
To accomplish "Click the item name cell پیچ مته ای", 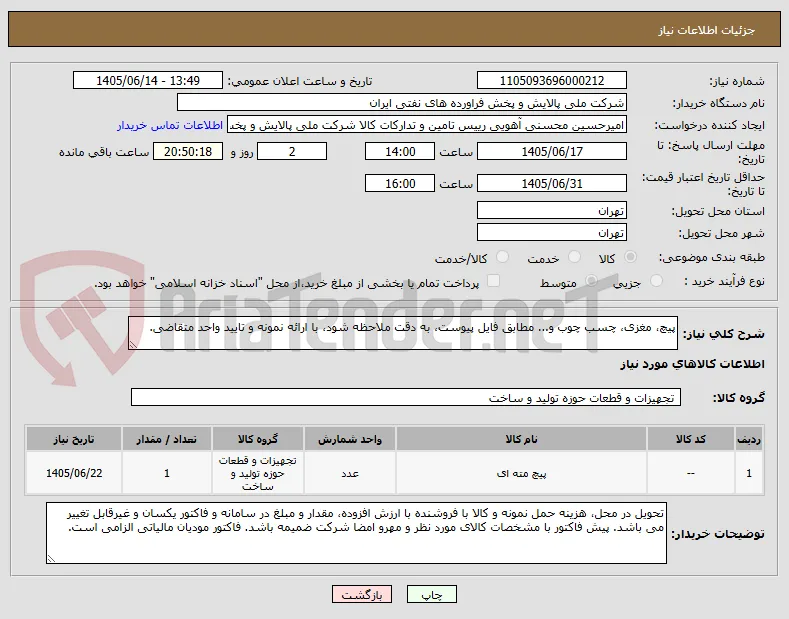I will pos(521,474).
